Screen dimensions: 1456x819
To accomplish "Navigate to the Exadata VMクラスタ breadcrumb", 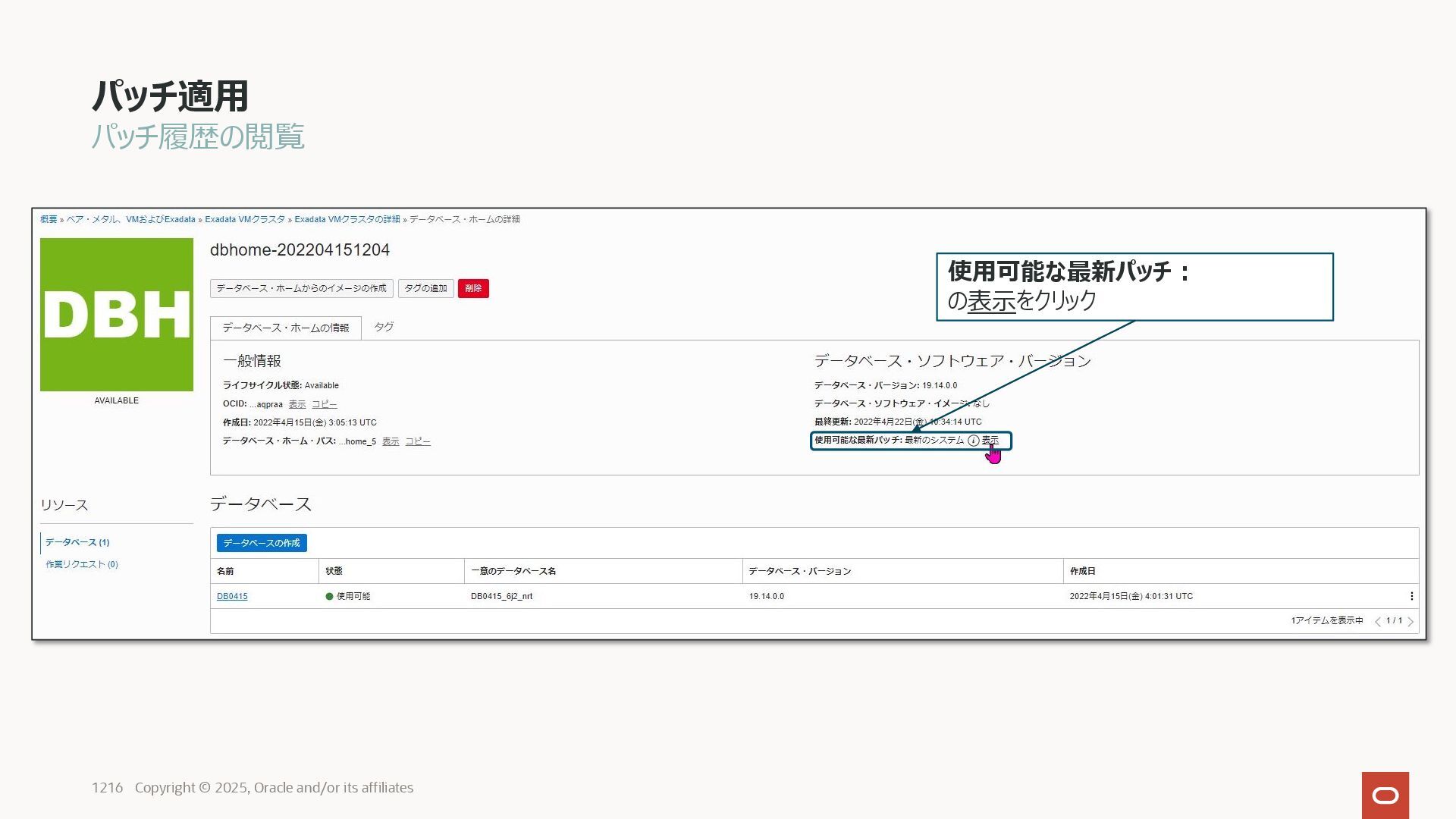I will coord(245,219).
